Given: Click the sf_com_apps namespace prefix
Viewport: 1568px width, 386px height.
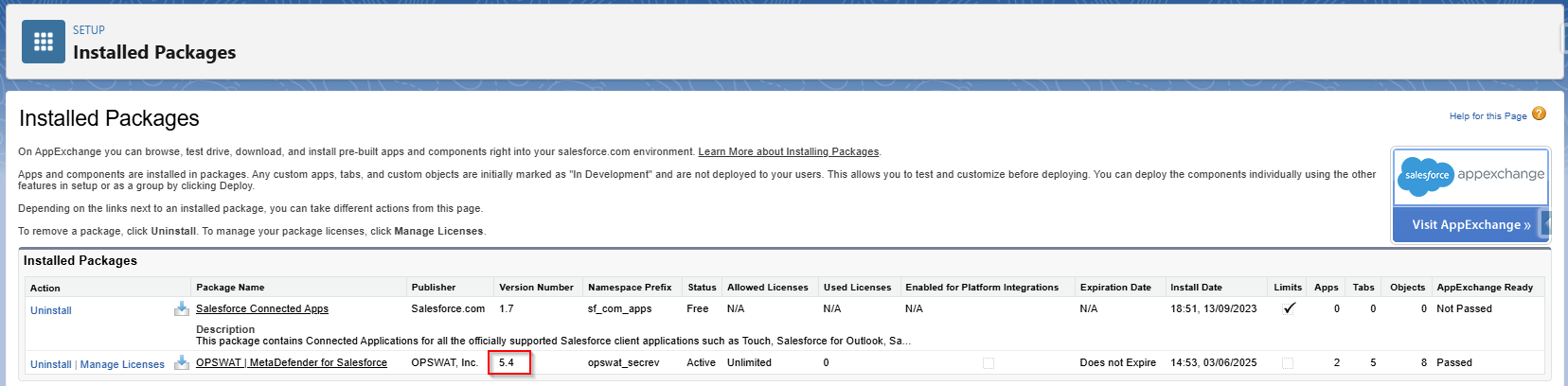Looking at the screenshot, I should 619,308.
